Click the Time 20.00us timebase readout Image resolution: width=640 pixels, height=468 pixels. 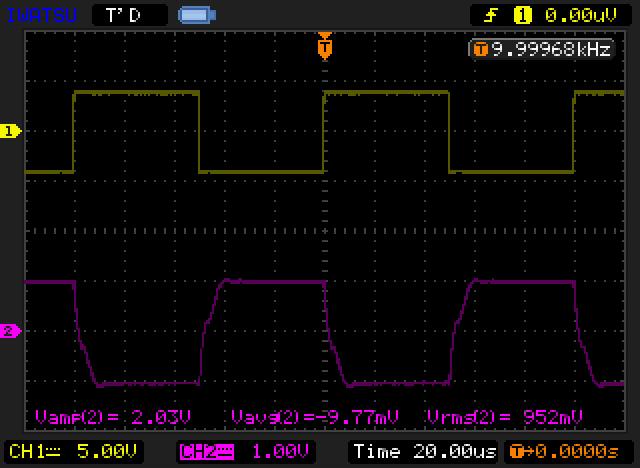[x=424, y=452]
